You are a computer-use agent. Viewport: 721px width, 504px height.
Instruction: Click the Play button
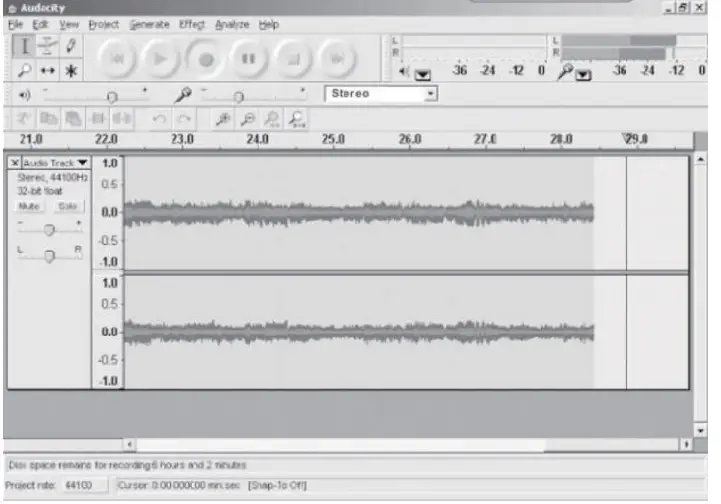click(x=160, y=58)
